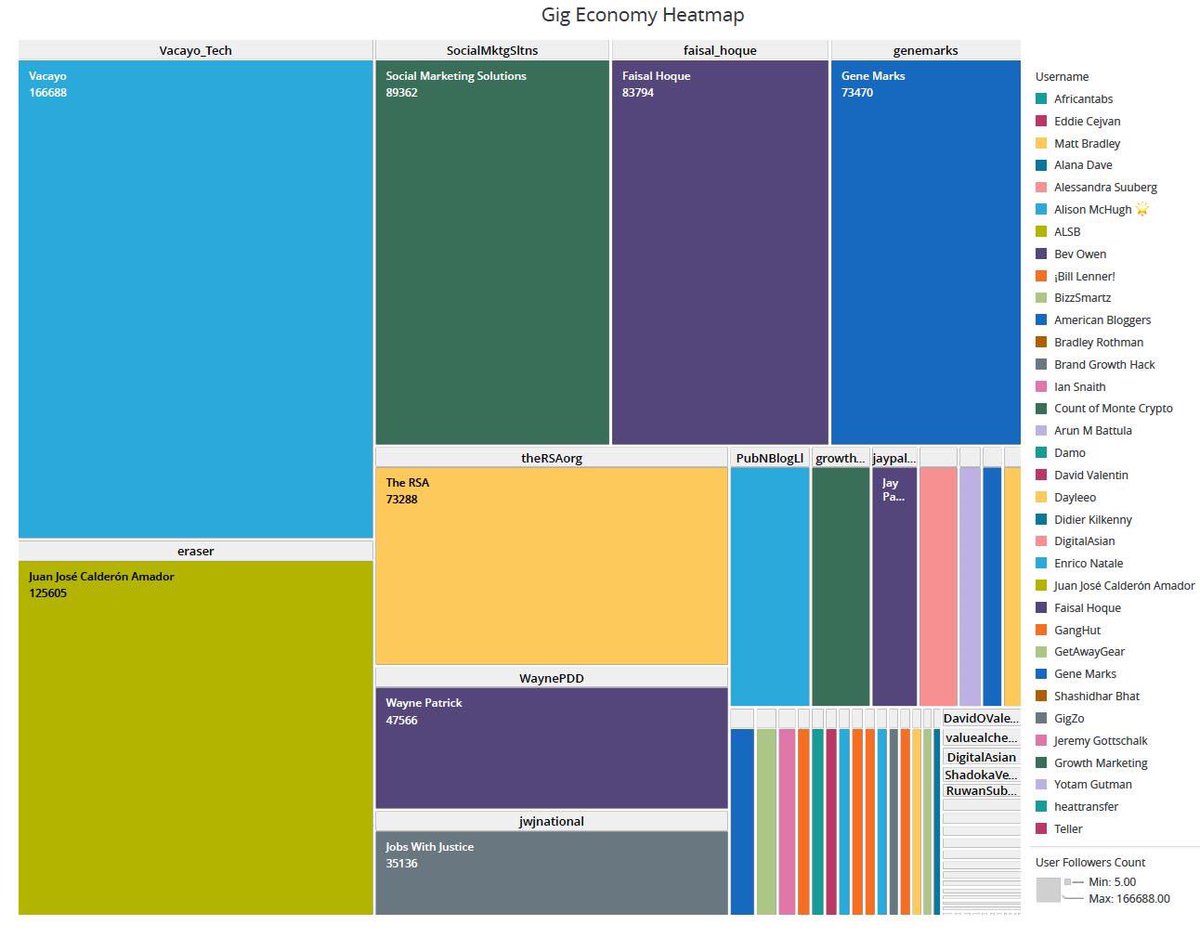Click the Eddie Cejvan legend color swatch
Screen dimensions: 1200x938
pyautogui.click(x=1041, y=121)
